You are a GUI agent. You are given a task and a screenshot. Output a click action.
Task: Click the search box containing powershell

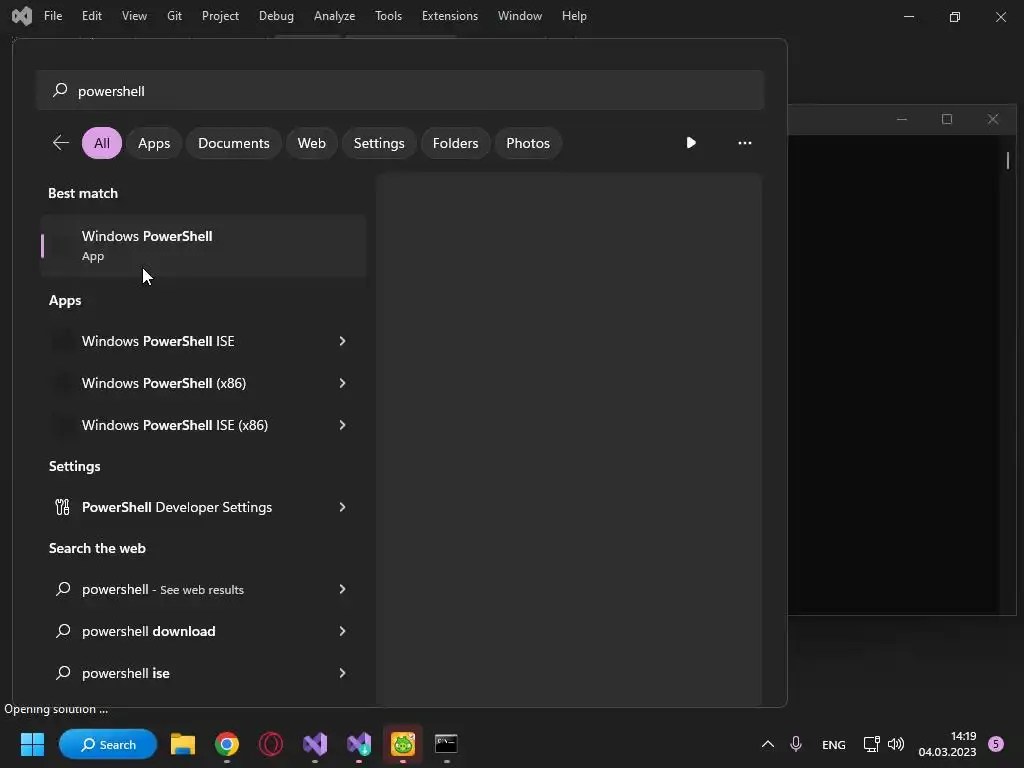point(400,90)
